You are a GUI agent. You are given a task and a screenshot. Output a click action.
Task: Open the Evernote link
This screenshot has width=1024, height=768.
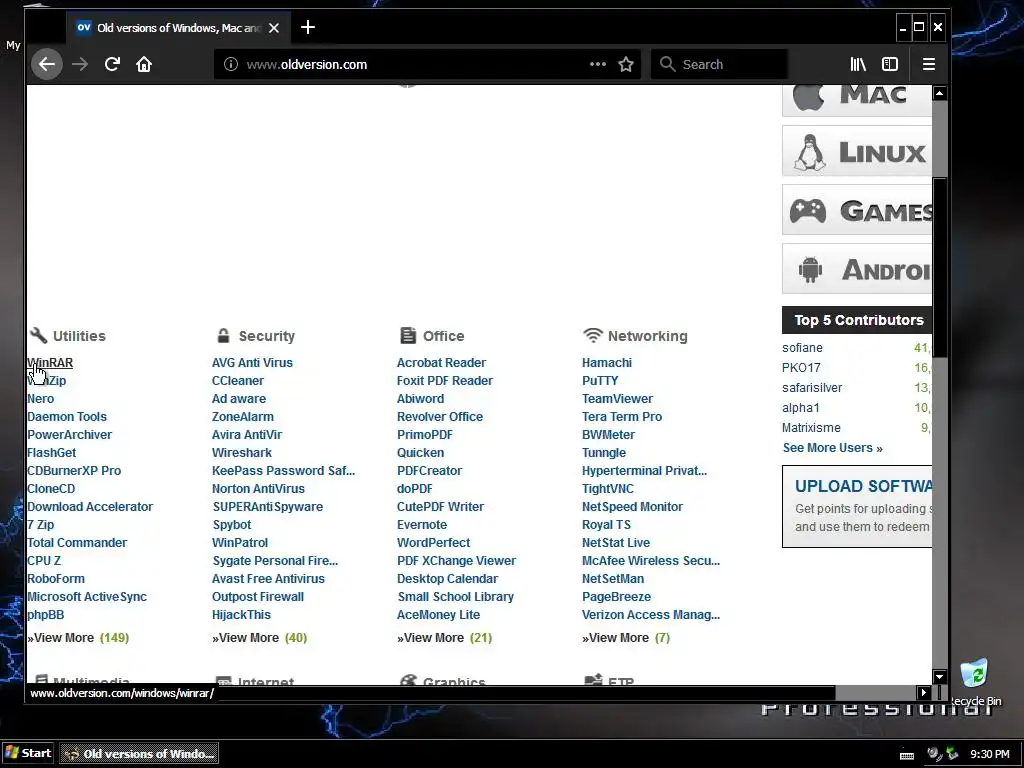pyautogui.click(x=422, y=524)
